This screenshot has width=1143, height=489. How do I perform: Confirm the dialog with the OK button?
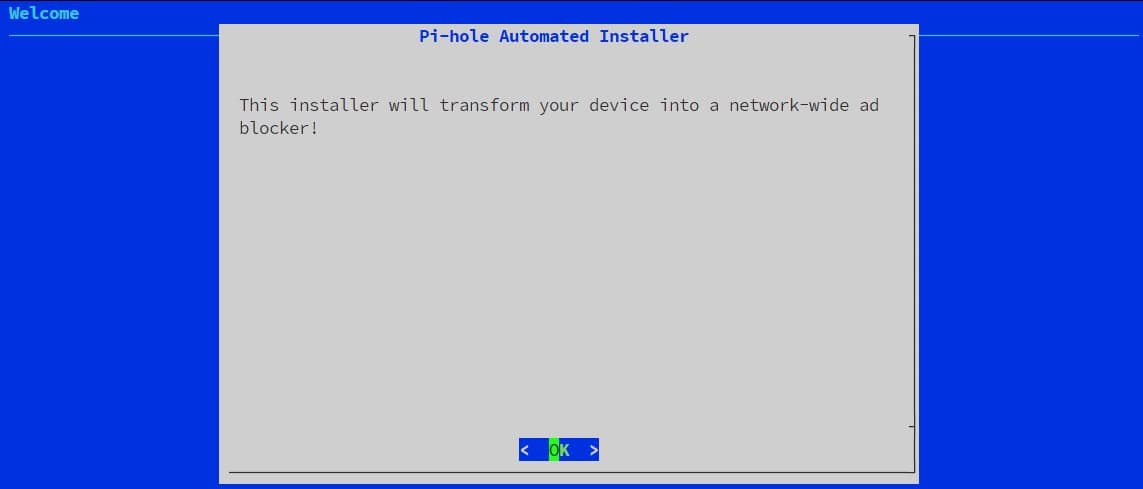coord(559,450)
